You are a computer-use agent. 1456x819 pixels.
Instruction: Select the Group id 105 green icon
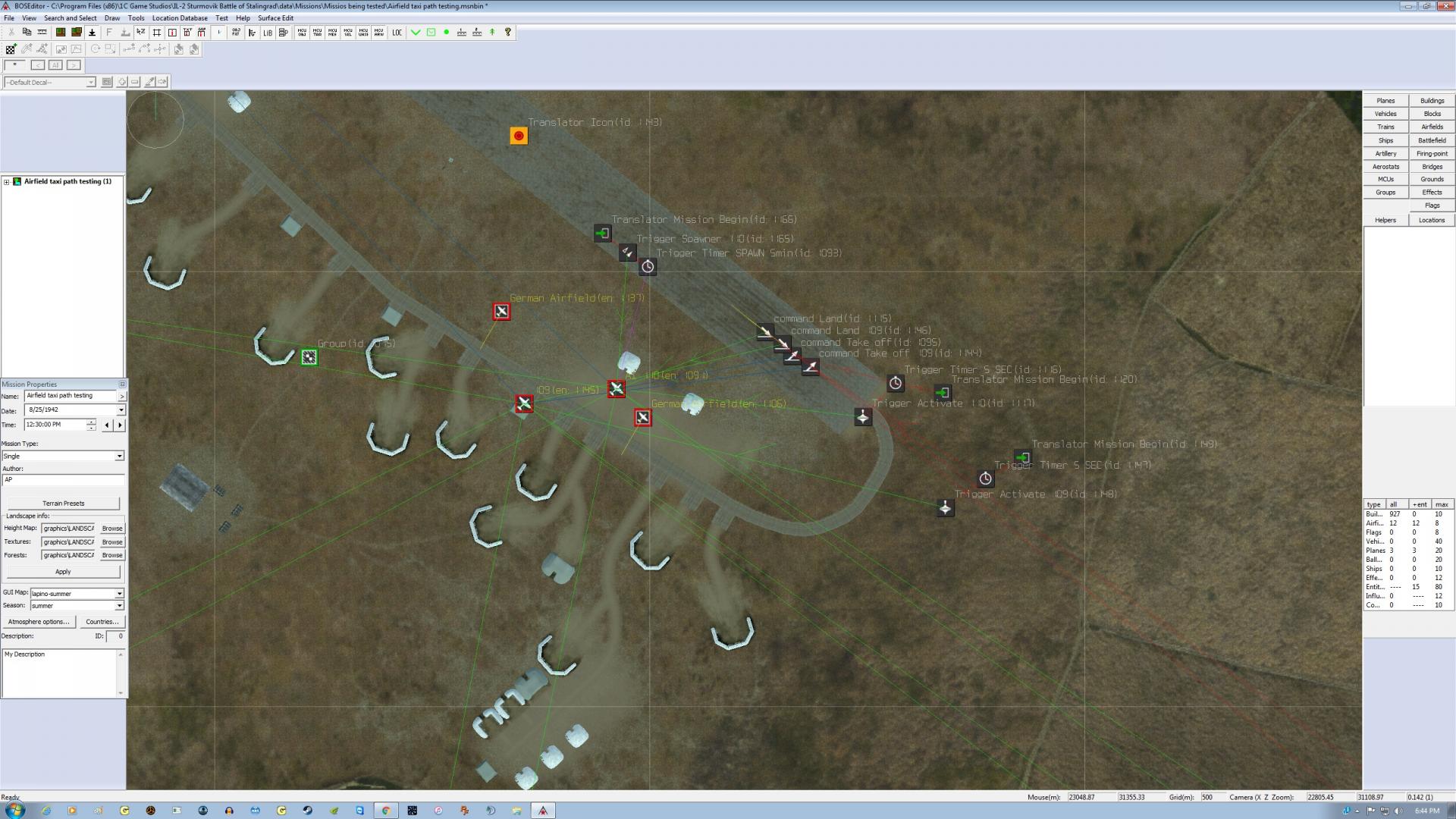[x=309, y=357]
